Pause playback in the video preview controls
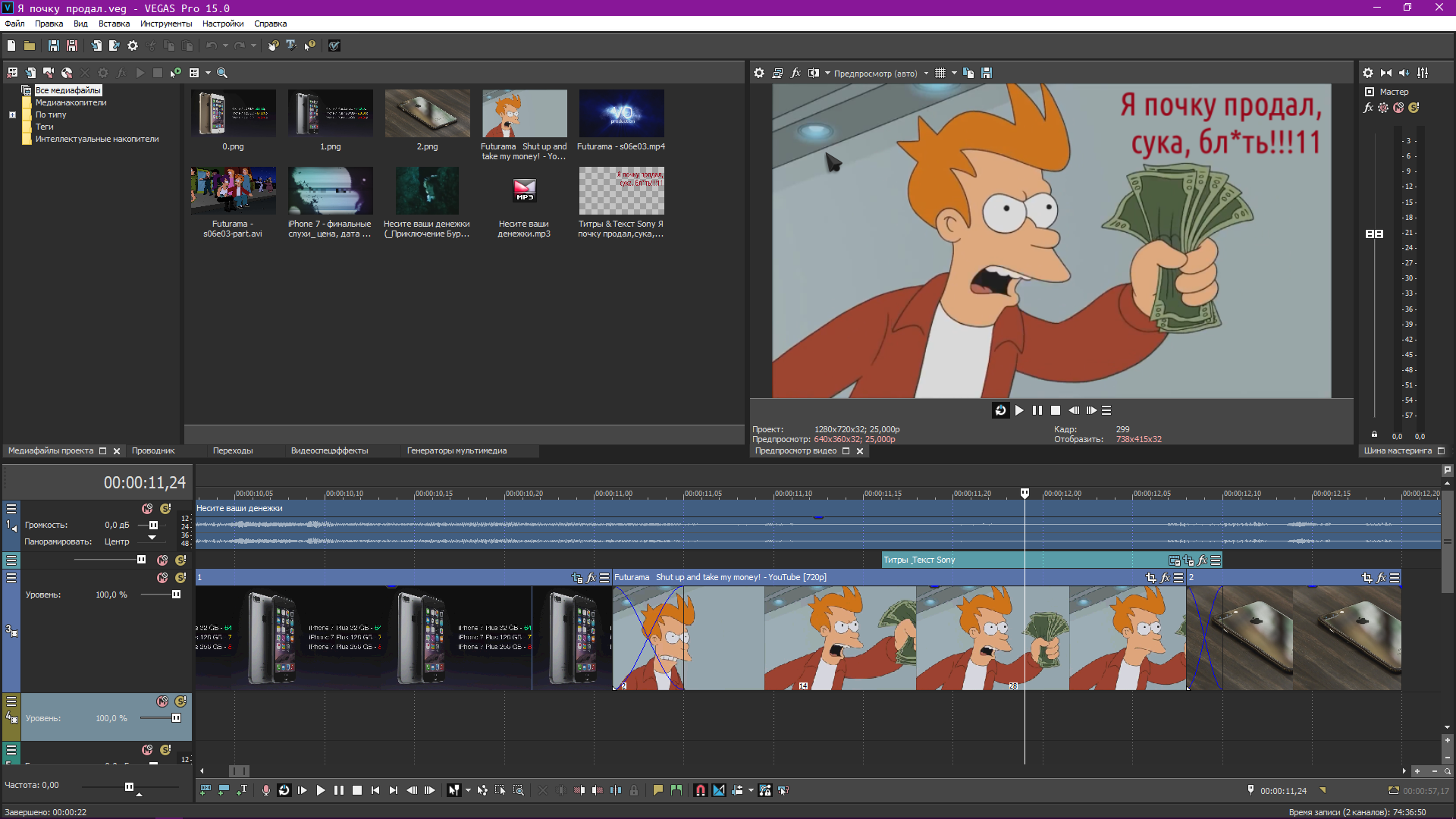 coord(1037,410)
